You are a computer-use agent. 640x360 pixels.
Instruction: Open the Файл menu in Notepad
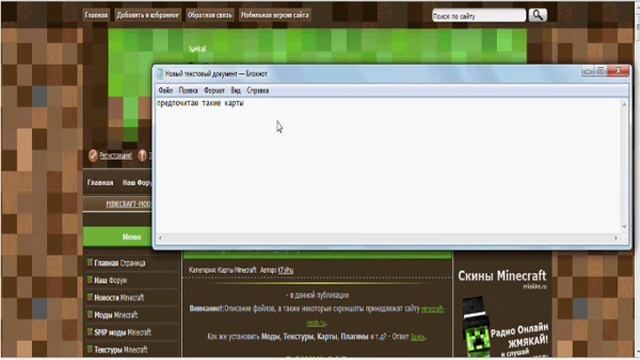click(165, 90)
